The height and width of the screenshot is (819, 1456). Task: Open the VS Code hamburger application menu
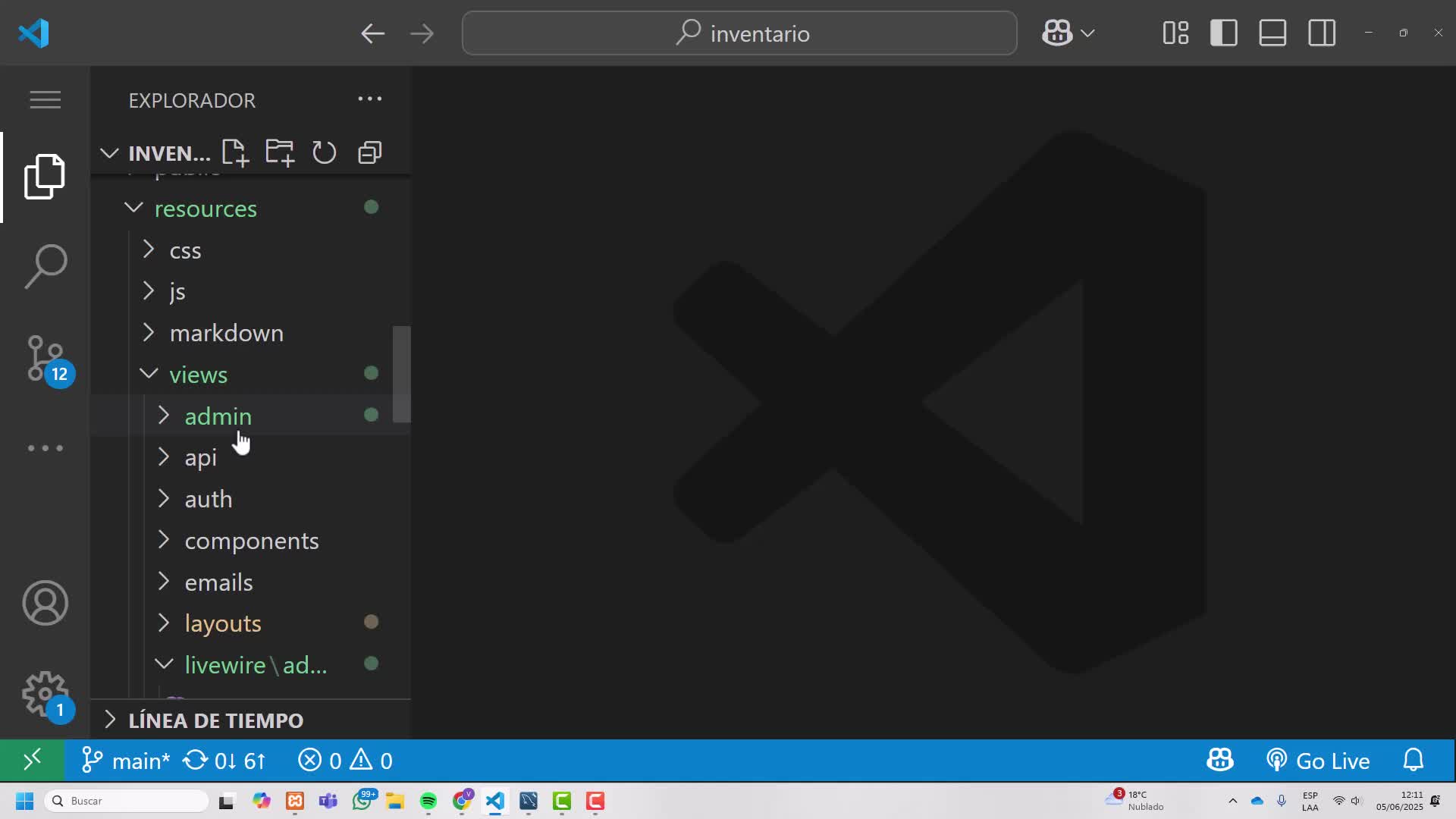45,99
